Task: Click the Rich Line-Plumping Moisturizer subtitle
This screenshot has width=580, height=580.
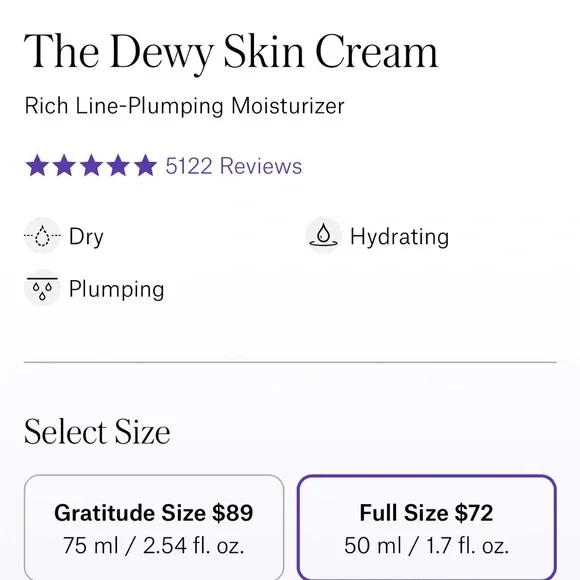Action: click(184, 107)
